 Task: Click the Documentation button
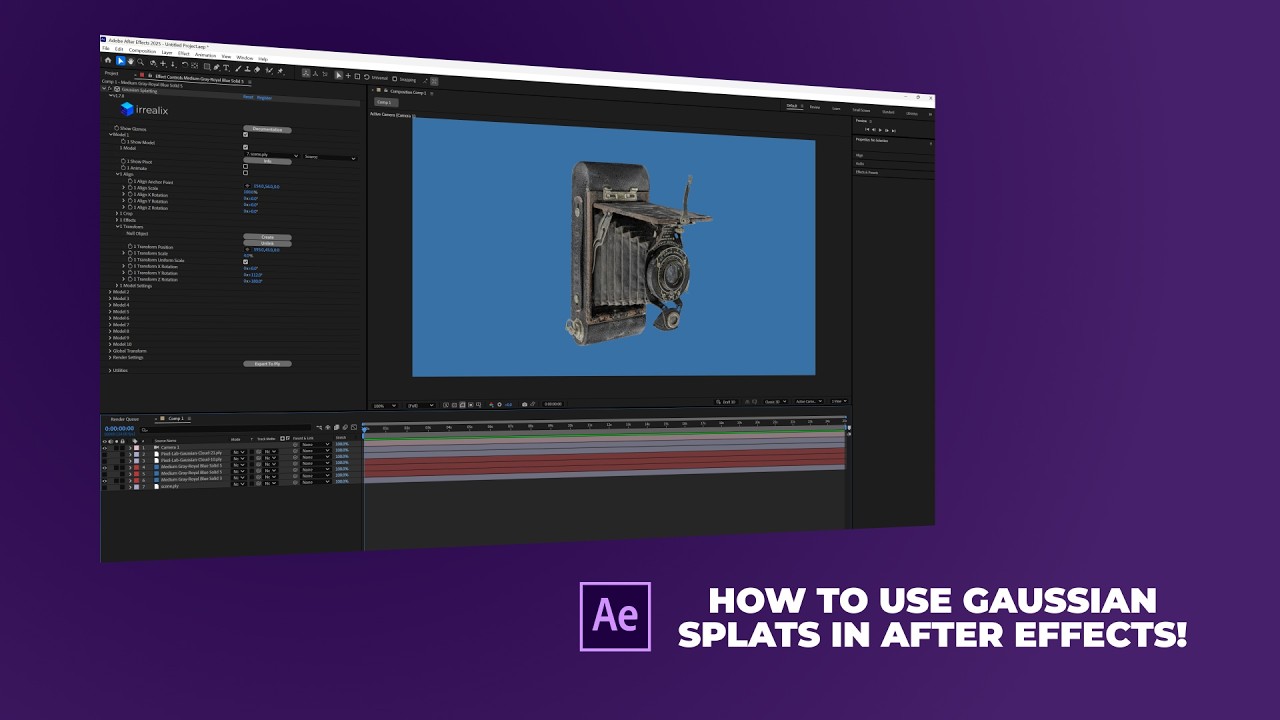pyautogui.click(x=267, y=129)
